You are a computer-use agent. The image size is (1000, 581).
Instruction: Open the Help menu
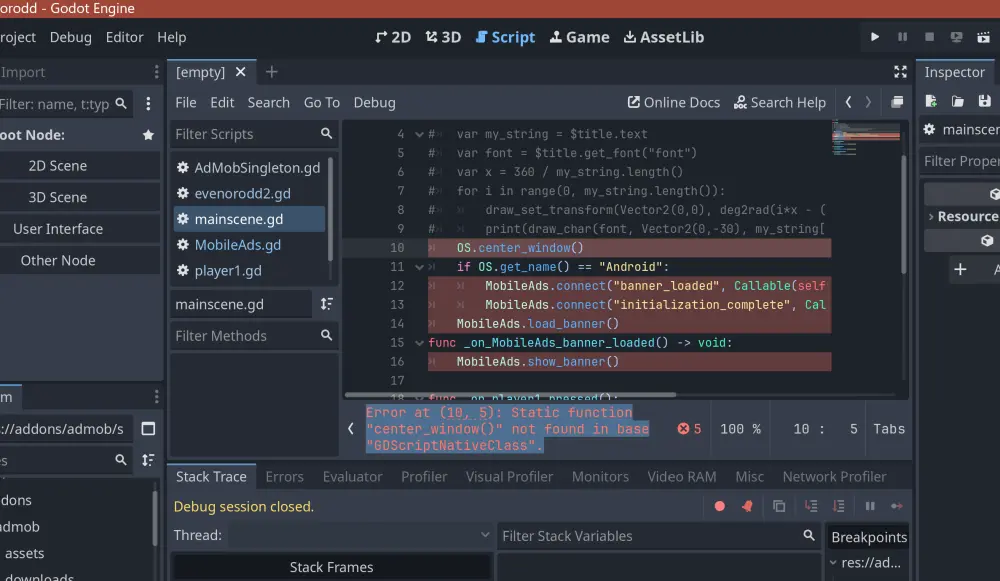pyautogui.click(x=172, y=37)
